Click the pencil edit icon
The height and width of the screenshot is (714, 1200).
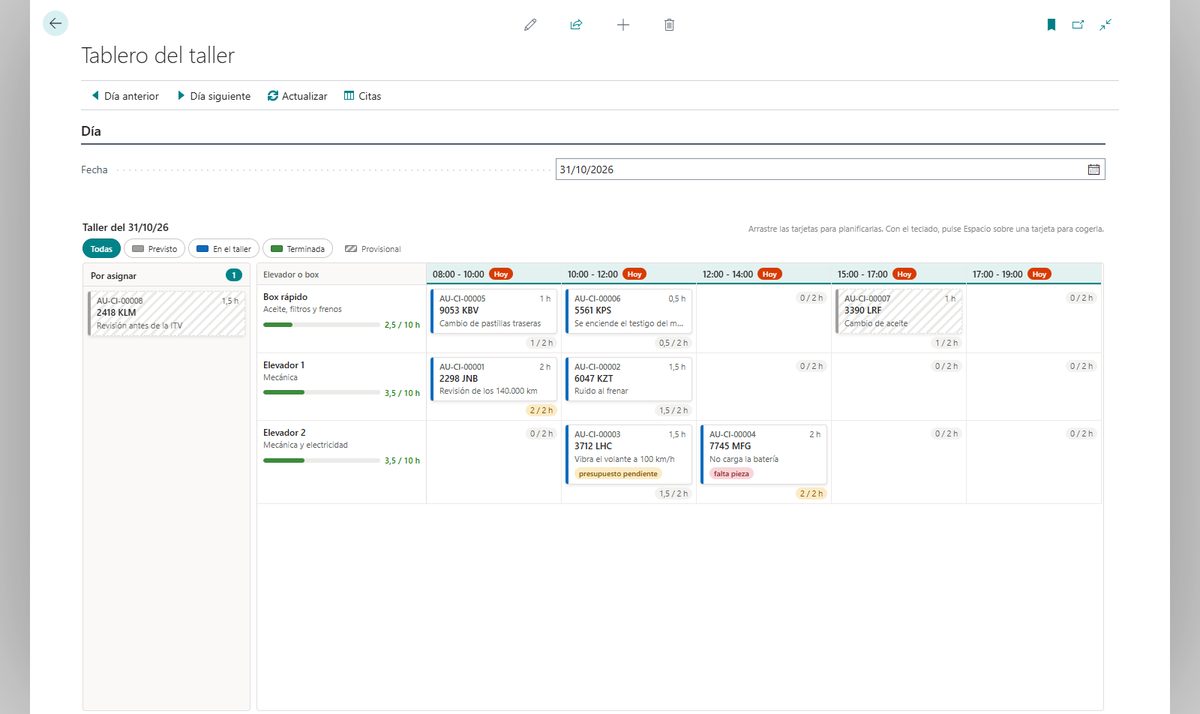point(530,25)
